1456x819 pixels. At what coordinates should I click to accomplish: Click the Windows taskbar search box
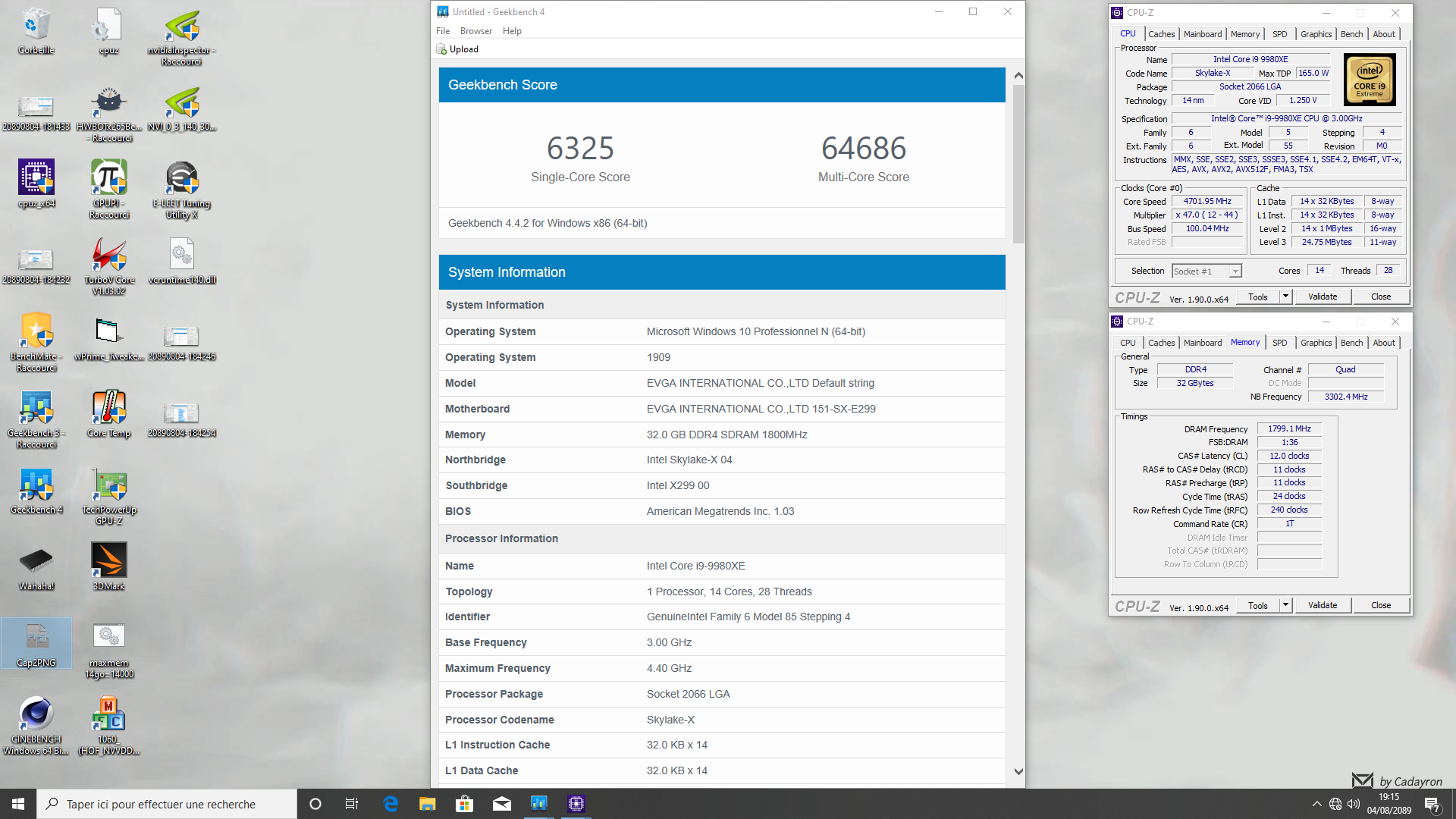[167, 804]
